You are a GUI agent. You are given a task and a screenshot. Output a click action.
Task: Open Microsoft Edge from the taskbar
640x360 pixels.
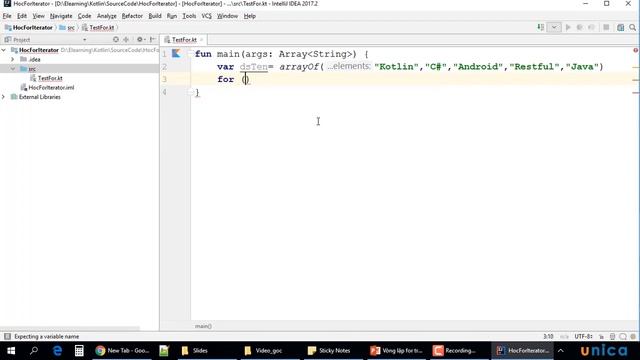[57, 351]
